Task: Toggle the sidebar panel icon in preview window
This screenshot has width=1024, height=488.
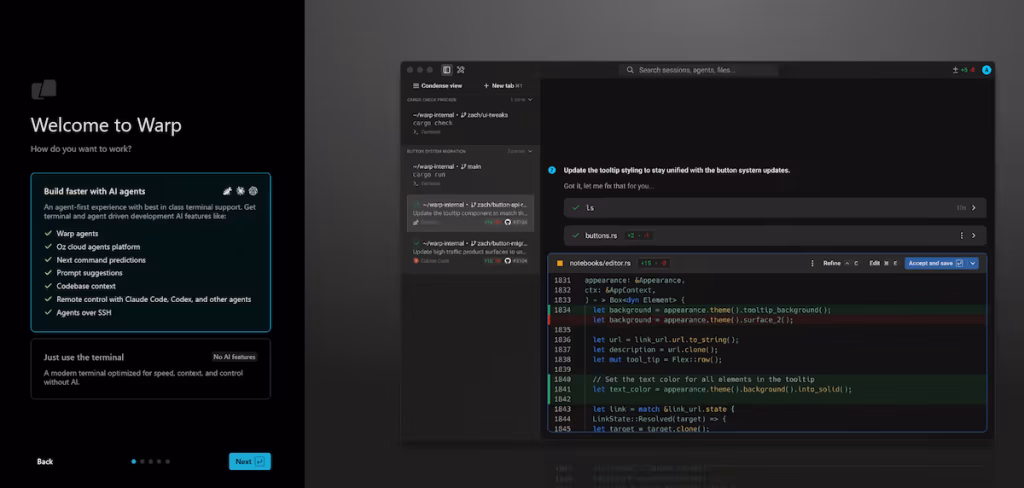Action: [447, 70]
